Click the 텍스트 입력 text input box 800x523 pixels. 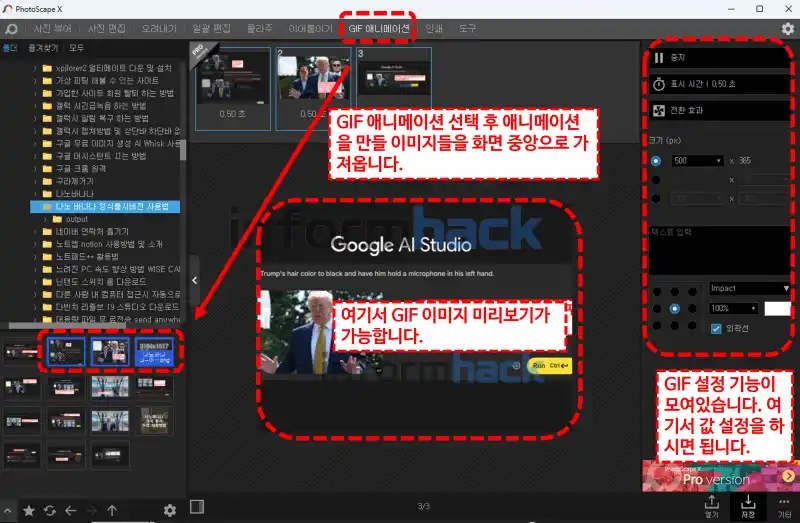(x=720, y=250)
